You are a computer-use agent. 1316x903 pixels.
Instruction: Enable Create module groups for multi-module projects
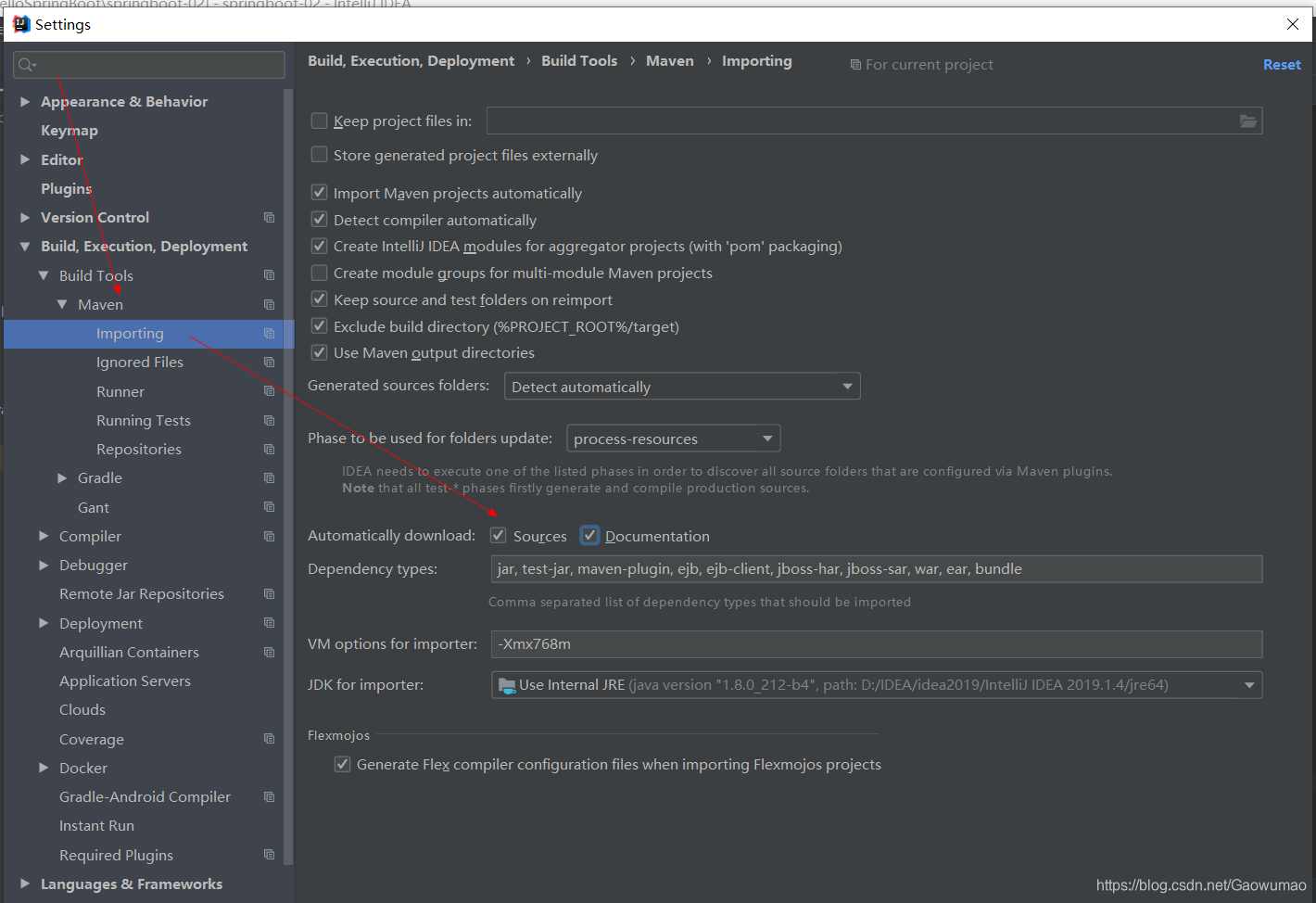click(x=320, y=273)
